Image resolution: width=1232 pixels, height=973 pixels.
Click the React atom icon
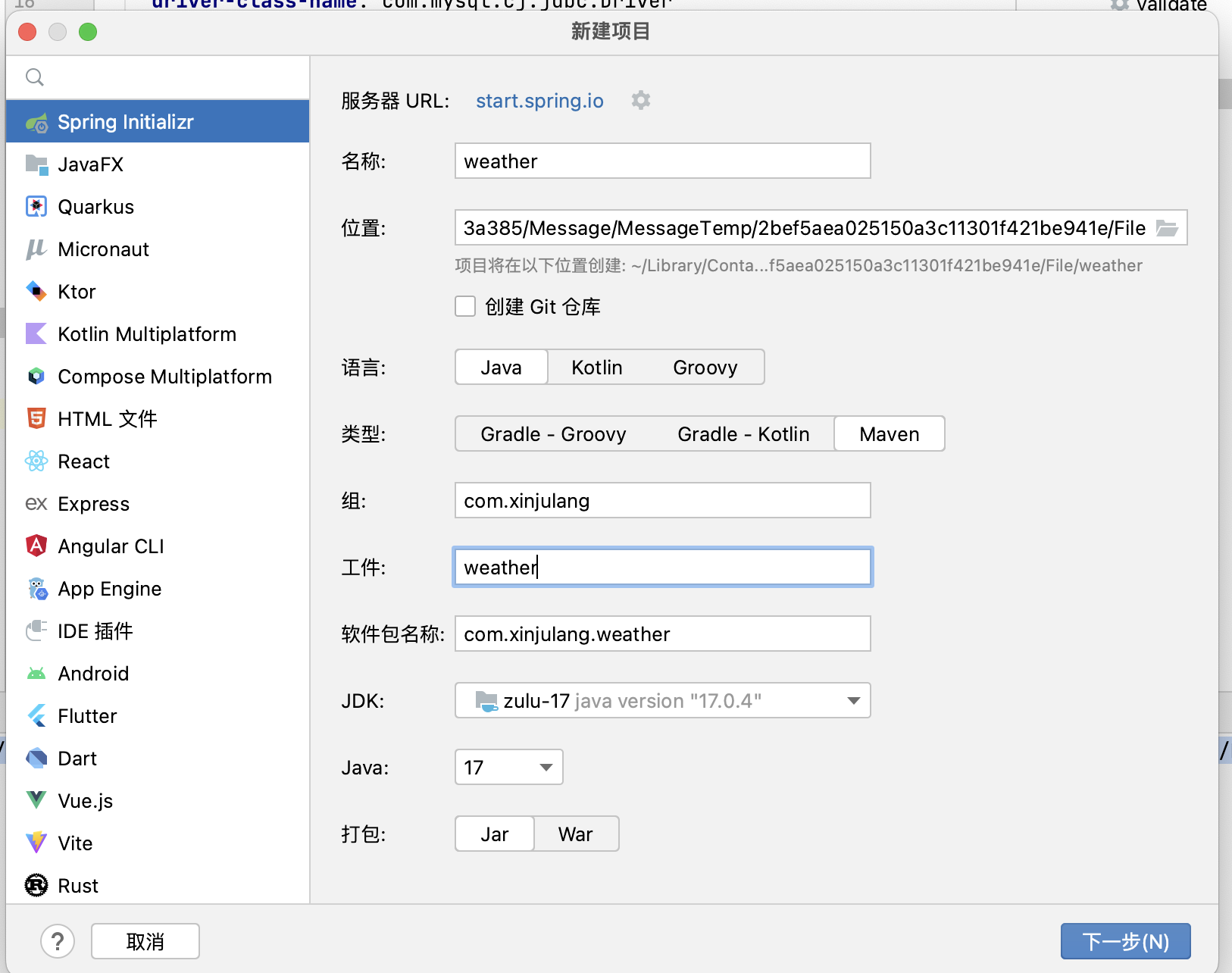(36, 461)
